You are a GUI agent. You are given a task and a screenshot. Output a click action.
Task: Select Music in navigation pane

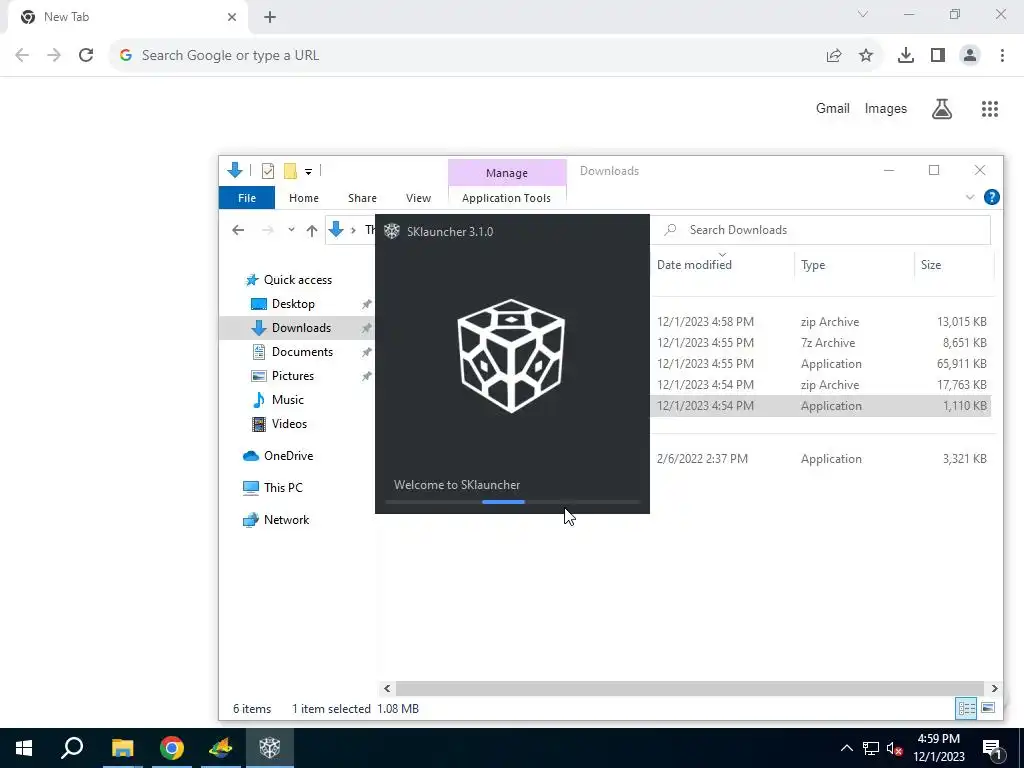(287, 400)
